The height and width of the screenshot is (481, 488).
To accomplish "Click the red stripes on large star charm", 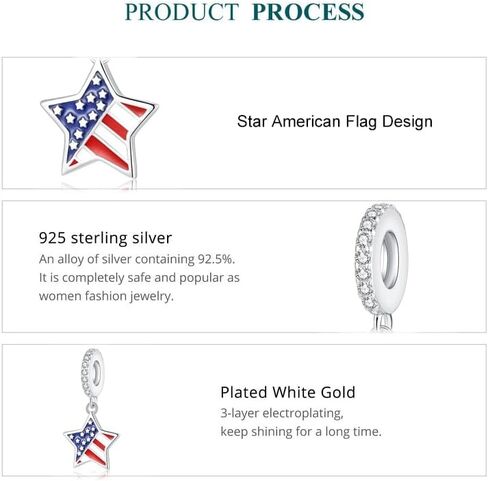I will [x=112, y=137].
